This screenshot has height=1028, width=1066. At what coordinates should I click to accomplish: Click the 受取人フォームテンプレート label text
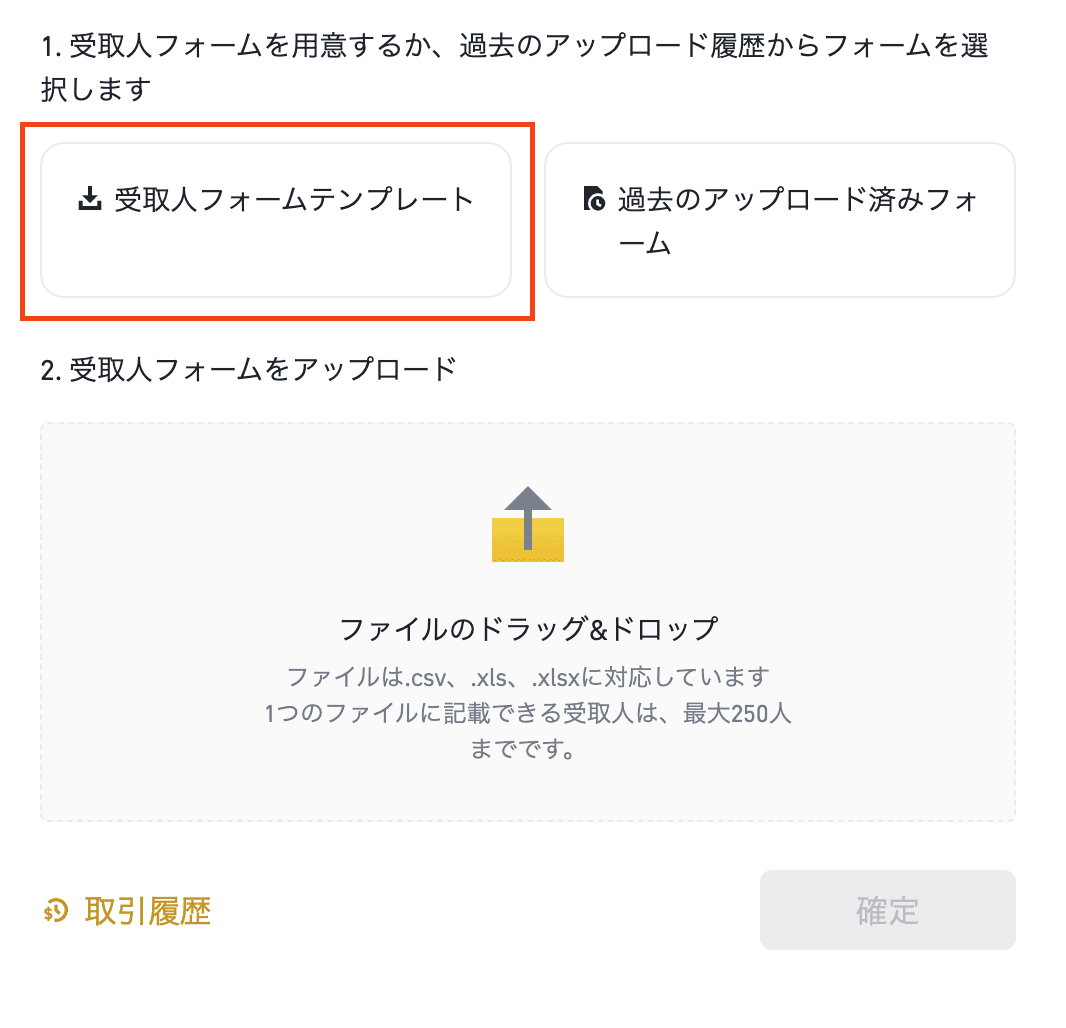294,200
